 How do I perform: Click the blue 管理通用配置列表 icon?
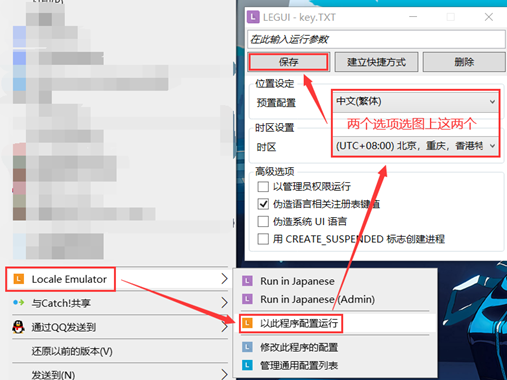247,365
